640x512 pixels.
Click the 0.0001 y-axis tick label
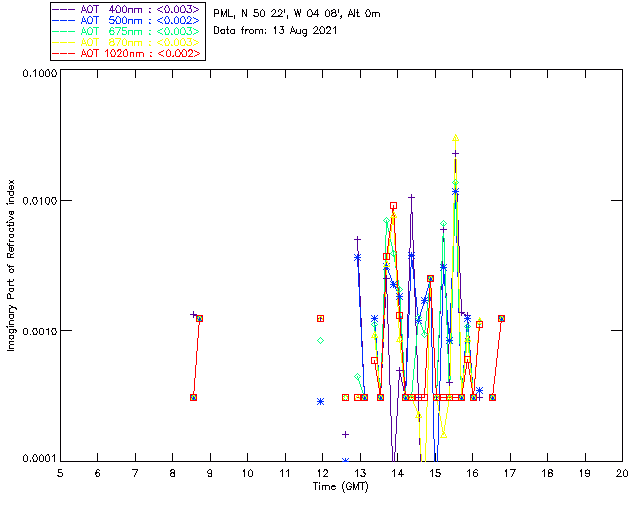tap(39, 459)
